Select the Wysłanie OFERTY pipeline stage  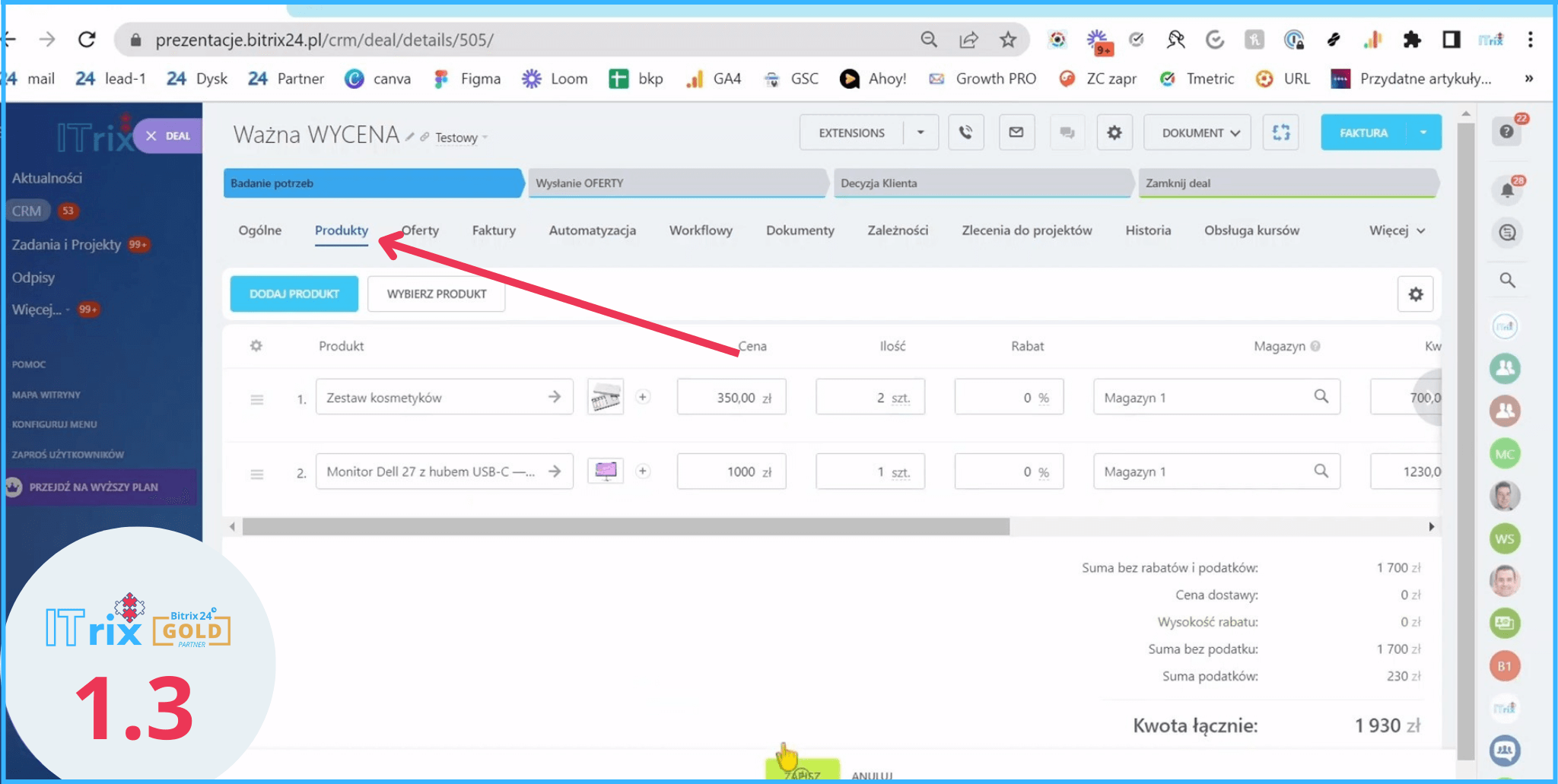676,183
